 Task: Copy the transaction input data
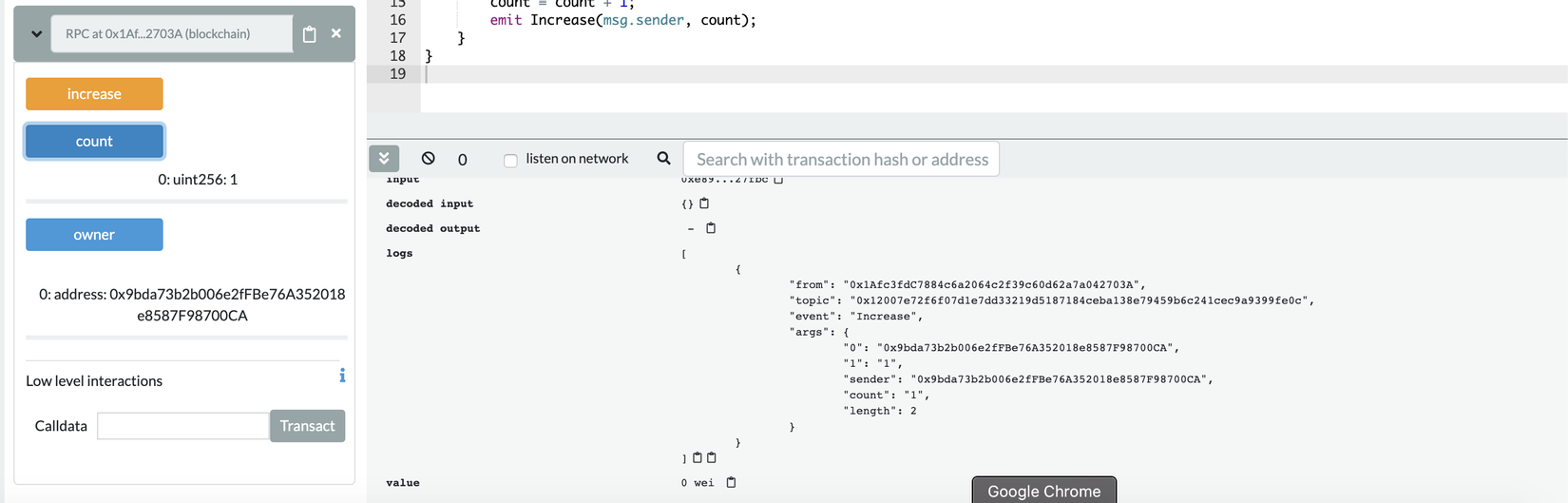tap(778, 179)
